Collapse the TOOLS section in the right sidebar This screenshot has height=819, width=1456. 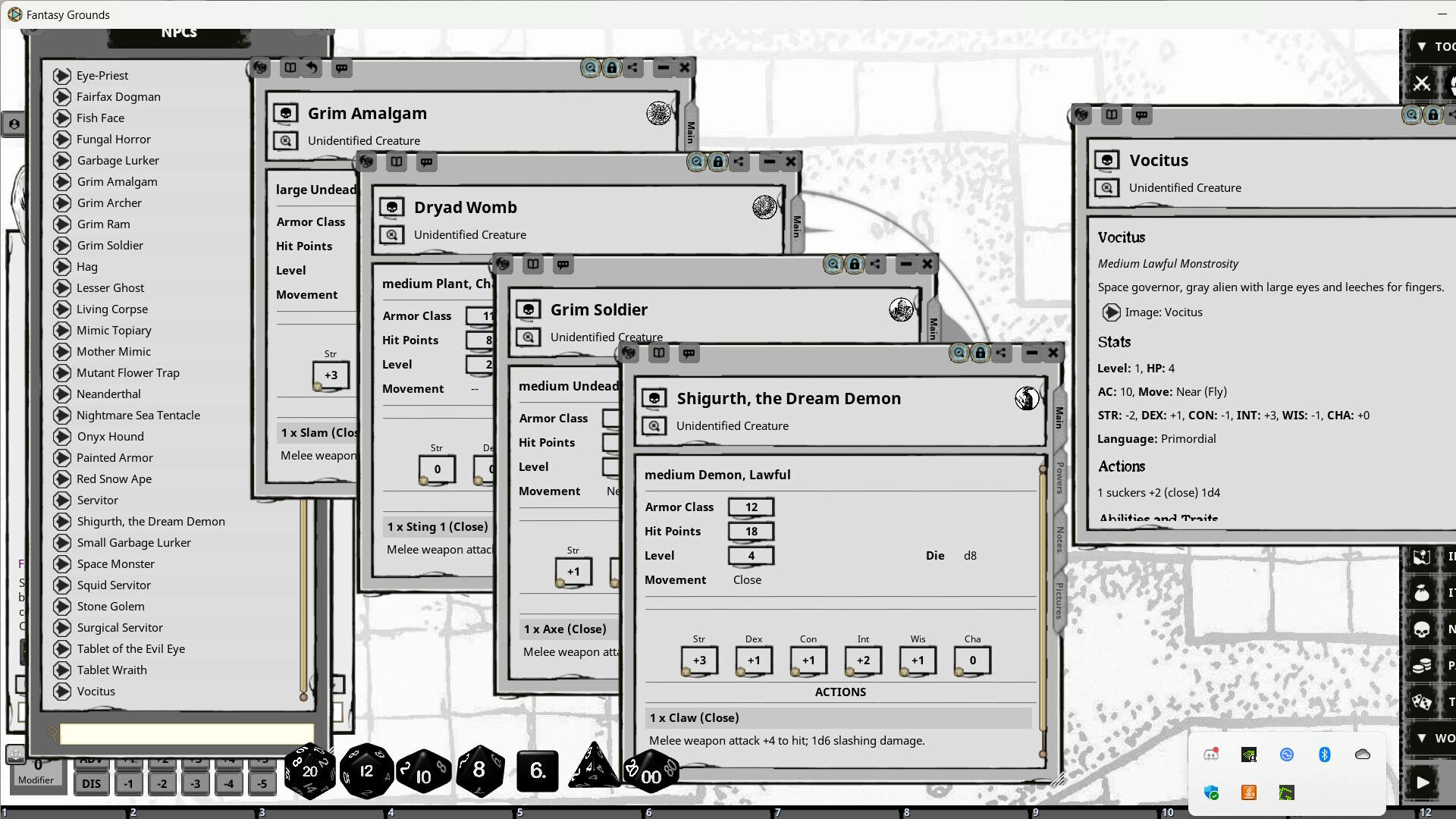click(1421, 46)
